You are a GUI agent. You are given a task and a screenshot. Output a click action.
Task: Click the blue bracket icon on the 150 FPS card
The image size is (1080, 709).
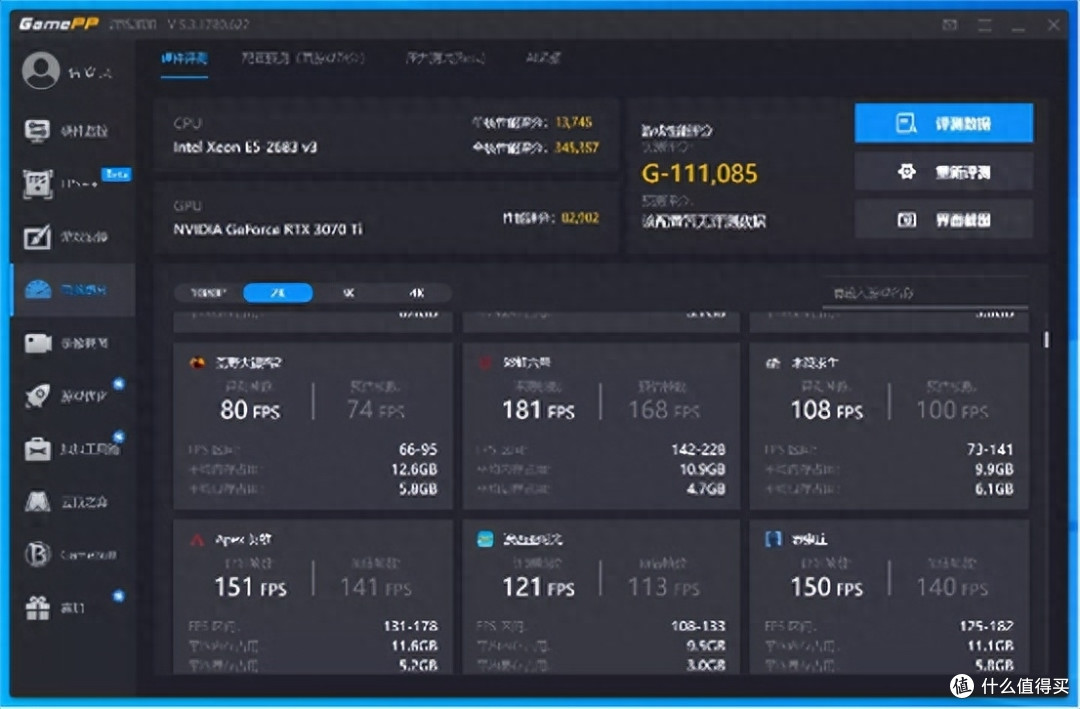(774, 539)
